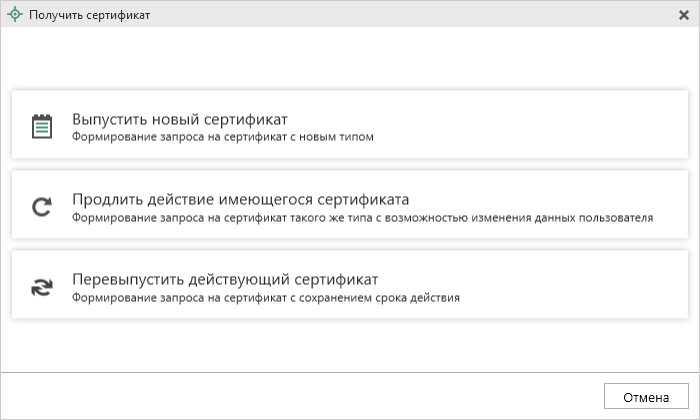Click the notepad icon for issuing new certificate
Image resolution: width=700 pixels, height=420 pixels.
click(41, 127)
